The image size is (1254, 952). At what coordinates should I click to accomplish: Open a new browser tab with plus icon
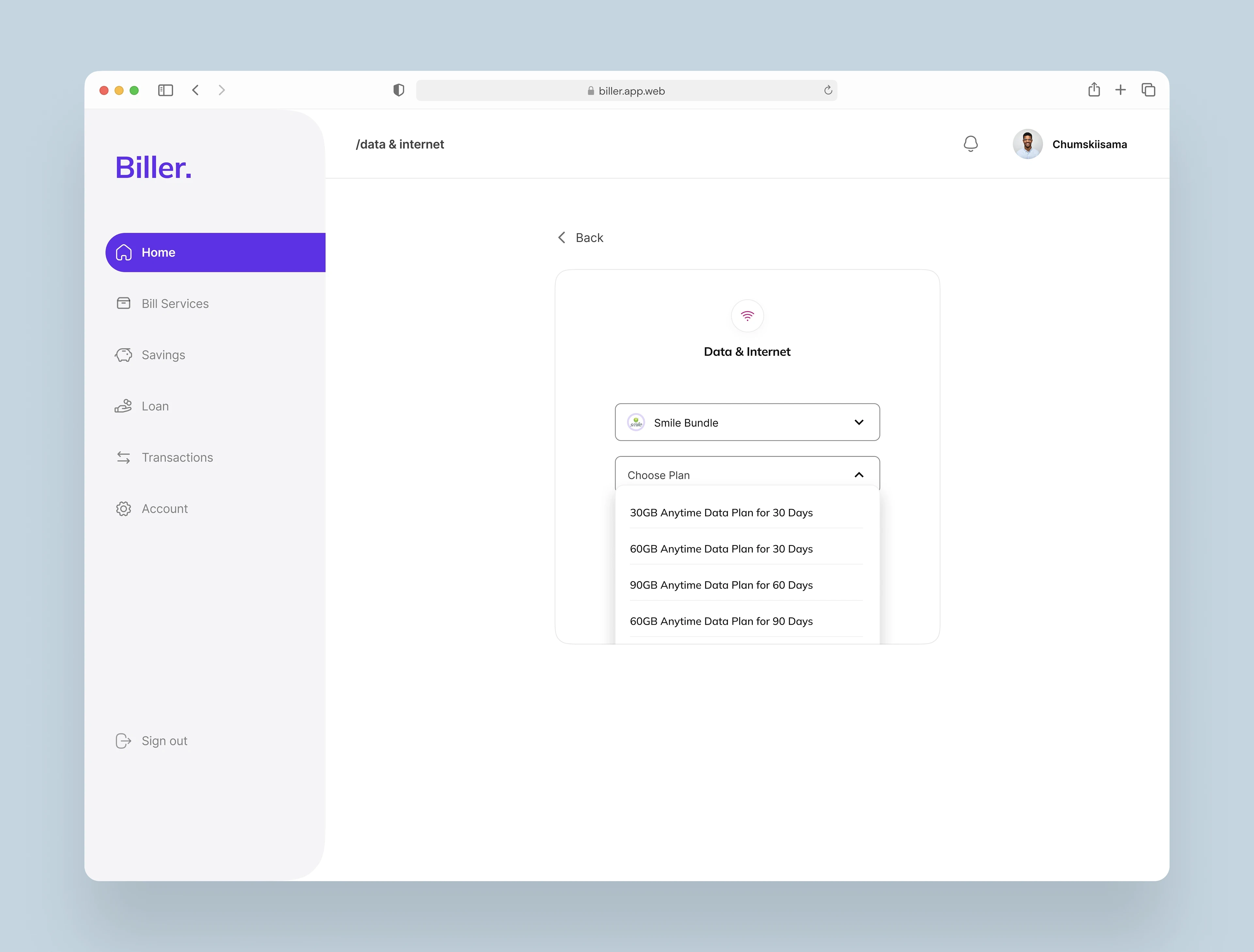1120,89
